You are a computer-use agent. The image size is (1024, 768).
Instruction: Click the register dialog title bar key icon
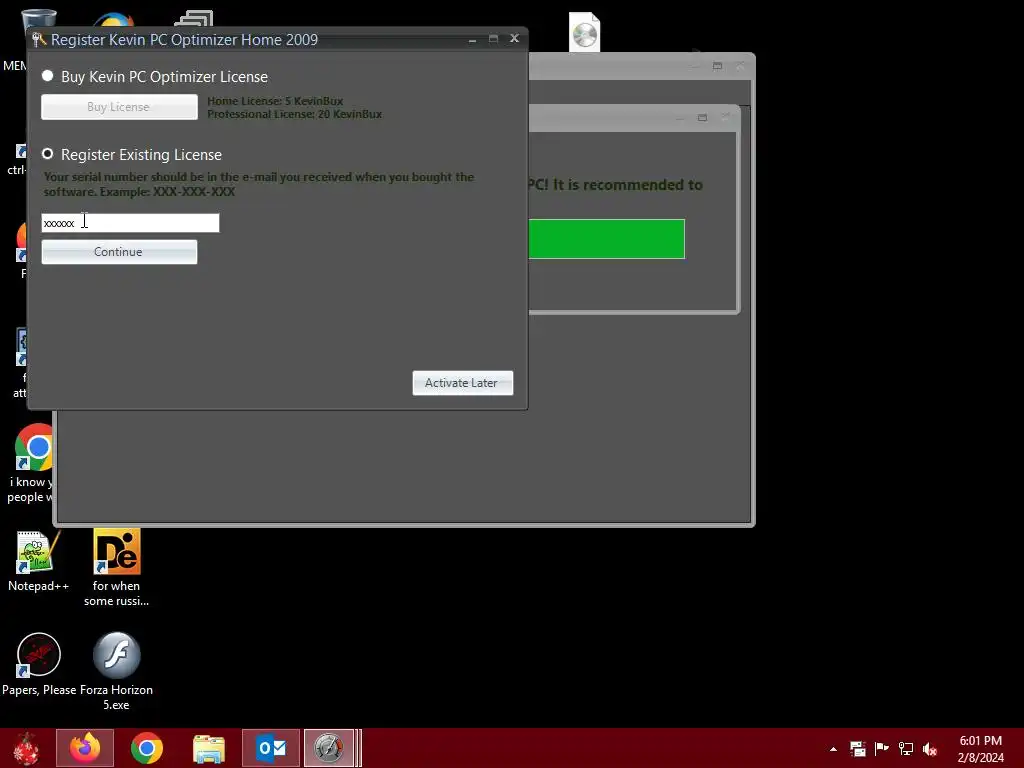(x=39, y=40)
